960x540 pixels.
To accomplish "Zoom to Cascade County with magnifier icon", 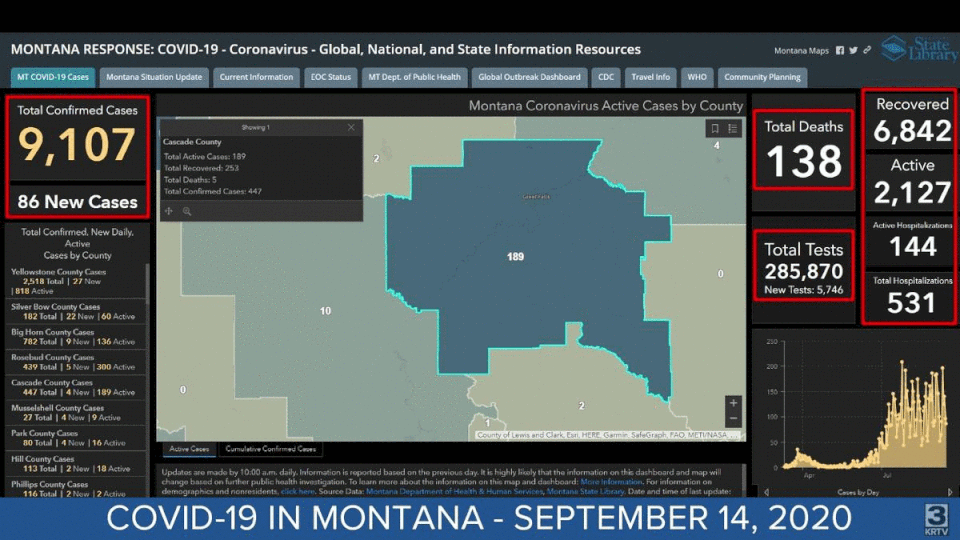I will click(187, 211).
